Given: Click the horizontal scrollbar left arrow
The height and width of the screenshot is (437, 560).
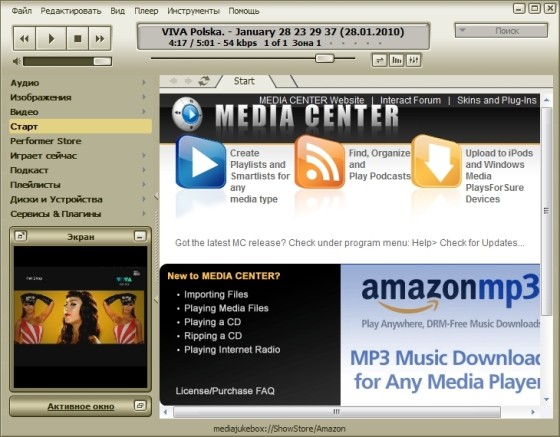Looking at the screenshot, I should (165, 412).
